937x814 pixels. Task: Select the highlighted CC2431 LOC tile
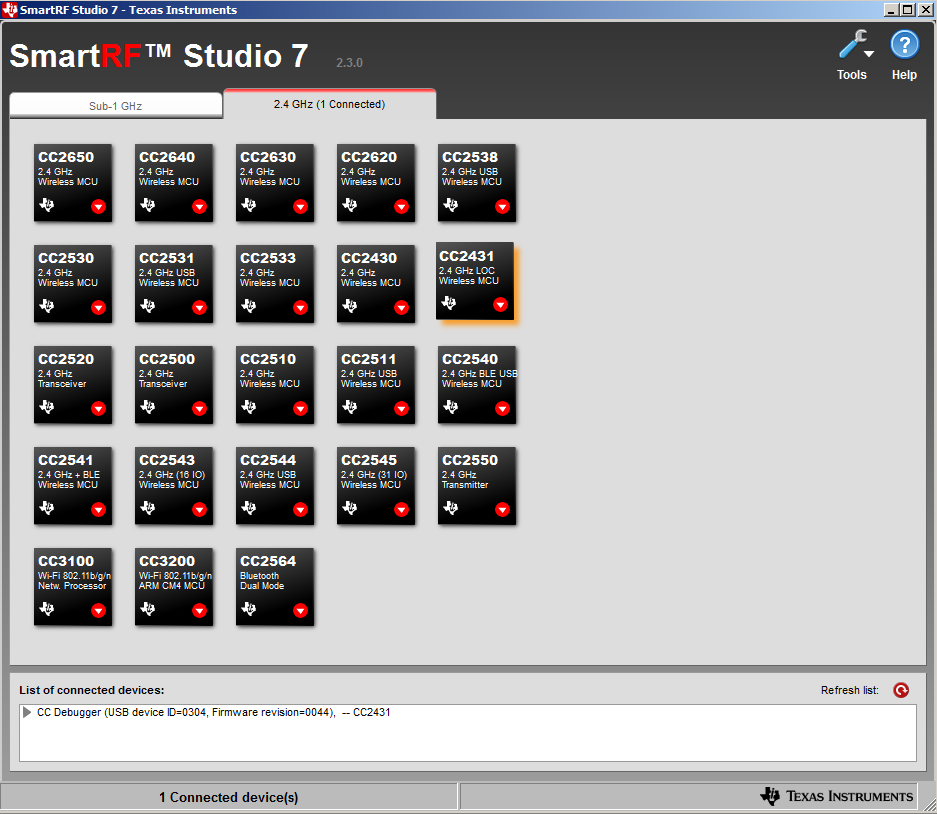pos(475,281)
